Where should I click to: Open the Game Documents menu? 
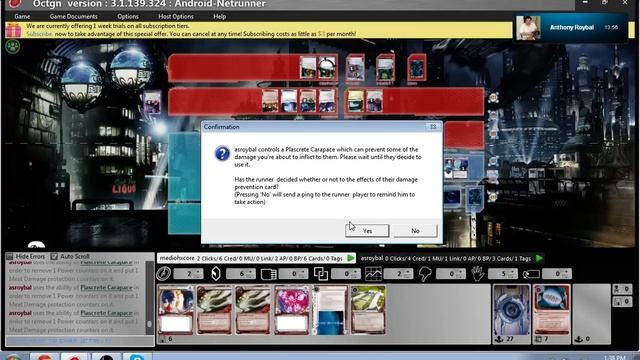pos(73,16)
